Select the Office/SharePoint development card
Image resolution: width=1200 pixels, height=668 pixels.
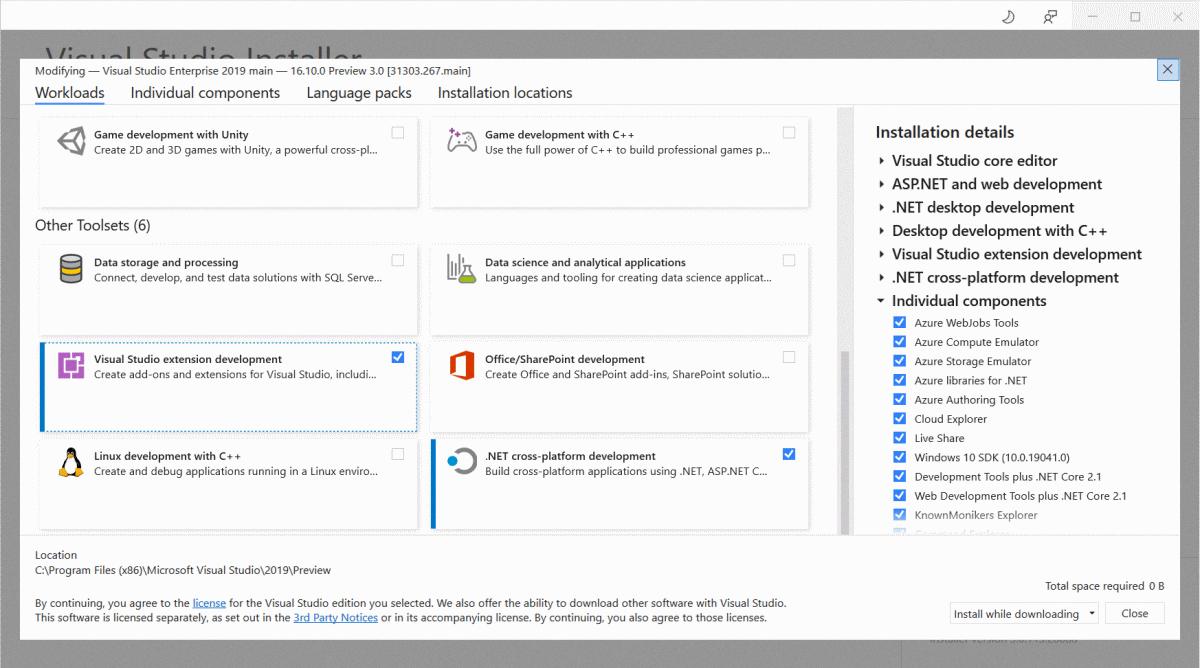(619, 387)
